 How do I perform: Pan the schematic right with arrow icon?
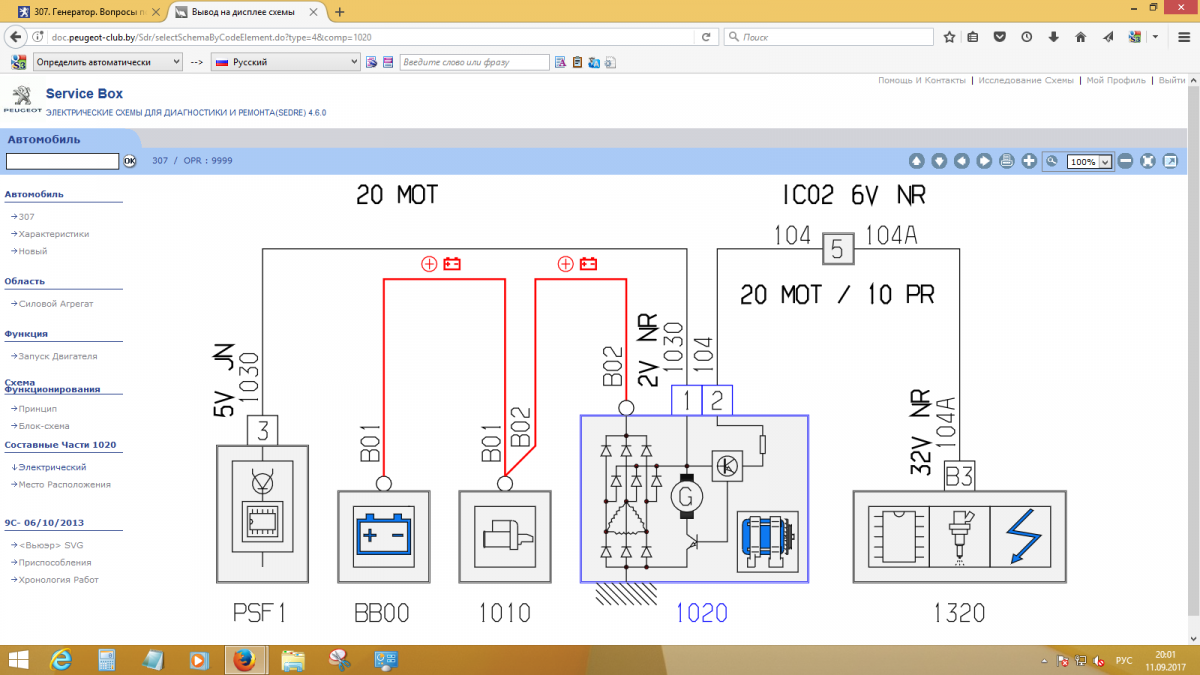coord(982,160)
